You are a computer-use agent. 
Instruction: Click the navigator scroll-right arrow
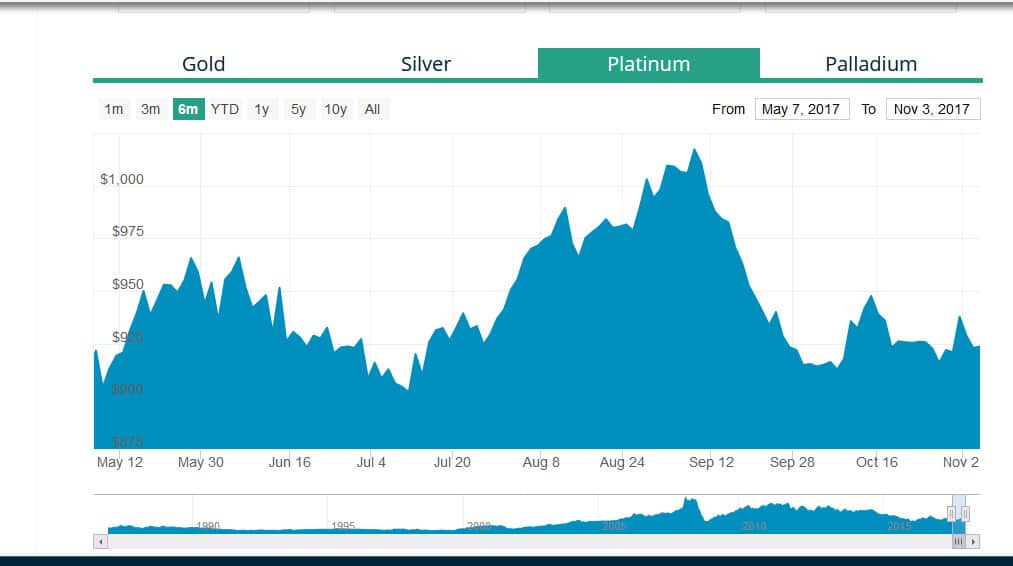click(973, 541)
